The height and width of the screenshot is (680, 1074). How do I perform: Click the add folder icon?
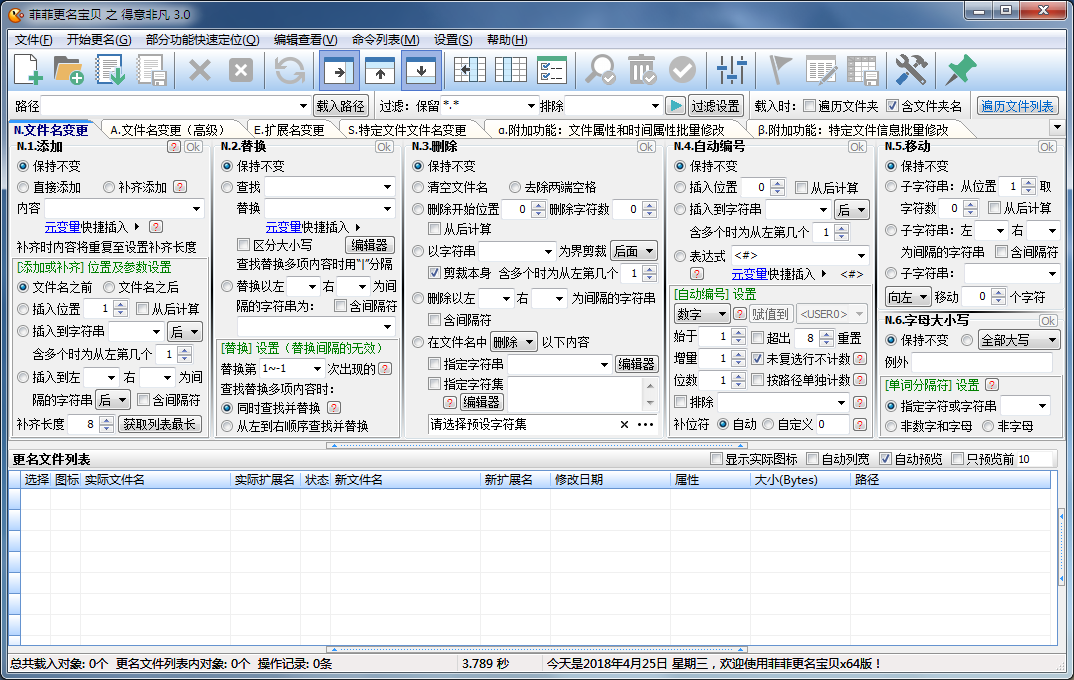click(x=68, y=70)
